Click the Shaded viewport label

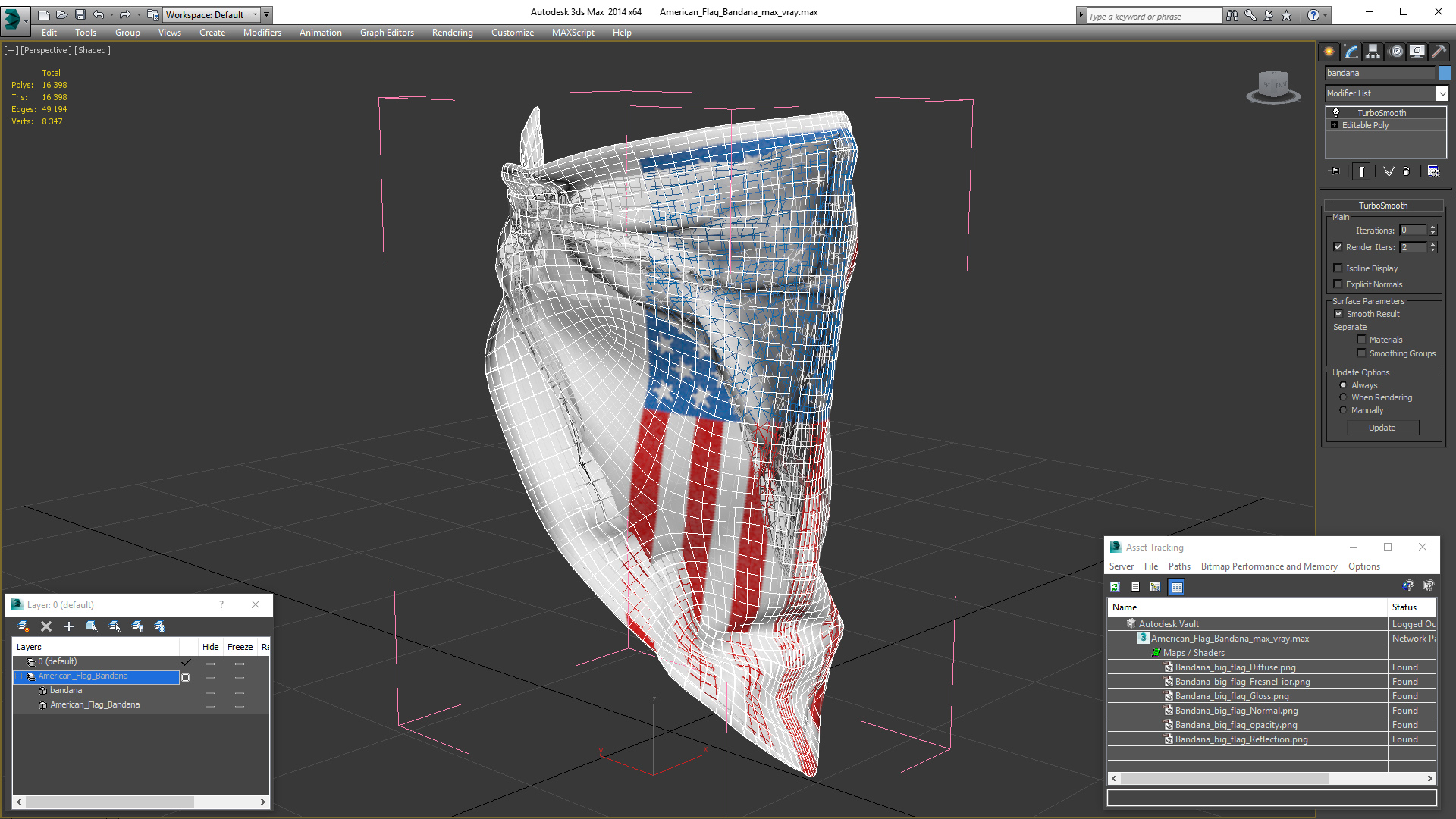(93, 50)
